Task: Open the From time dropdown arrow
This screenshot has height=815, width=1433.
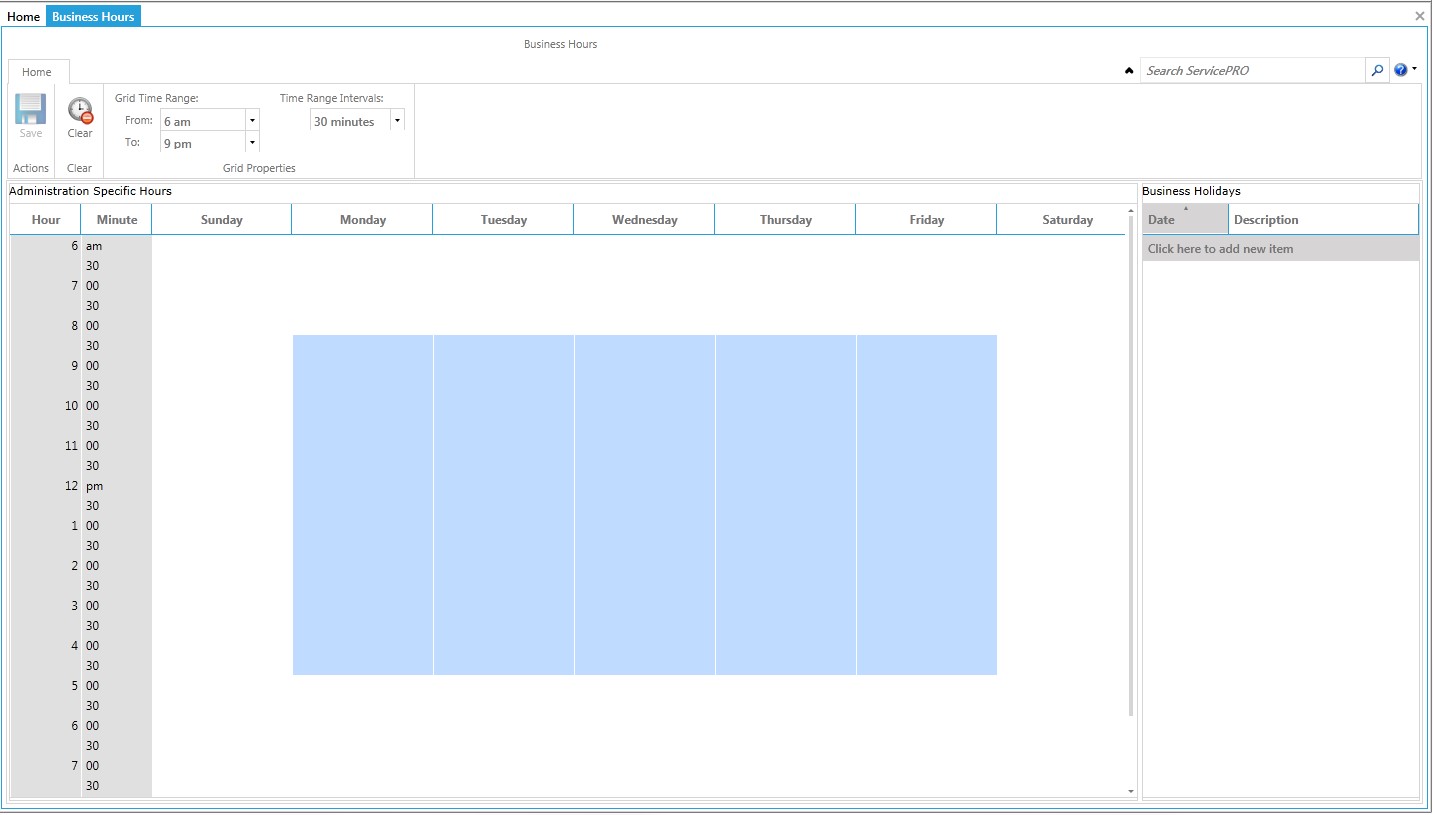Action: tap(252, 120)
